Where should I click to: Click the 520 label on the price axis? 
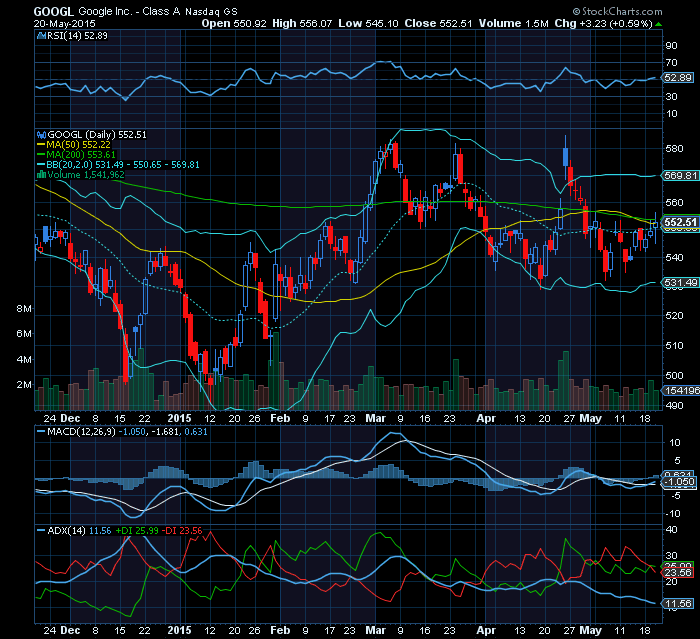click(x=674, y=316)
